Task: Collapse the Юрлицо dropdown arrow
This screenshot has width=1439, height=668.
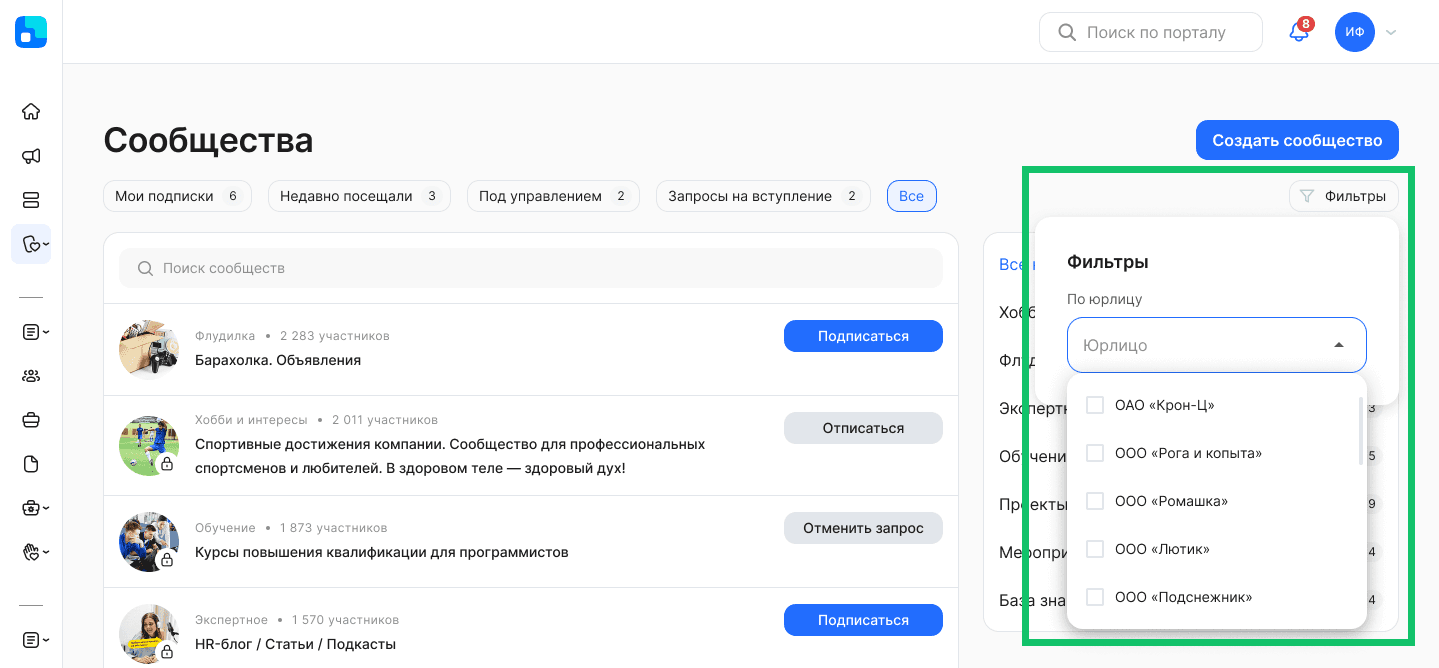Action: (1338, 344)
